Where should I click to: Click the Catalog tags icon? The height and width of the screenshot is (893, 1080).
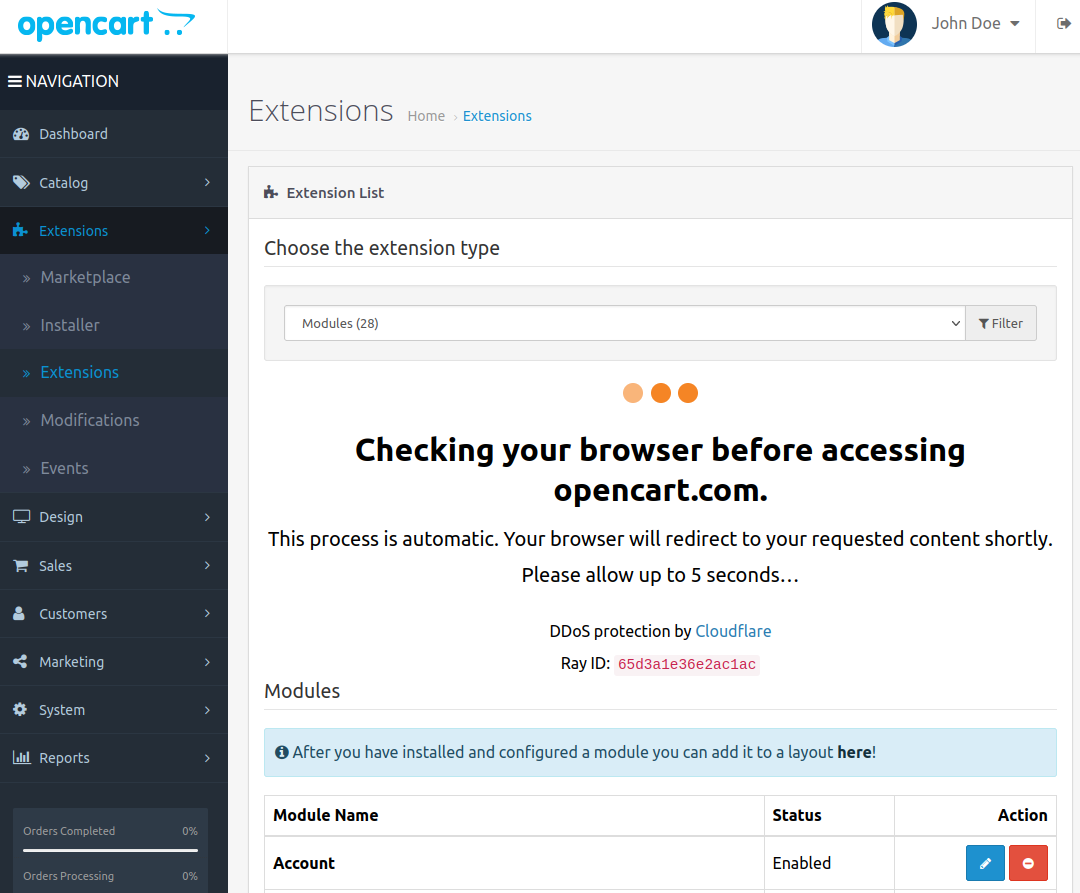21,182
